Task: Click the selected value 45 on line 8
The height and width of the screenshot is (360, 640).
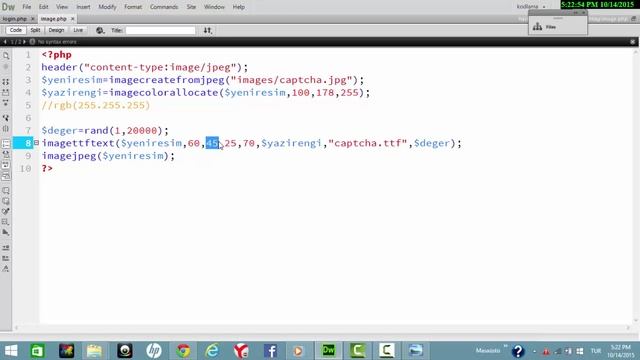Action: [212, 143]
